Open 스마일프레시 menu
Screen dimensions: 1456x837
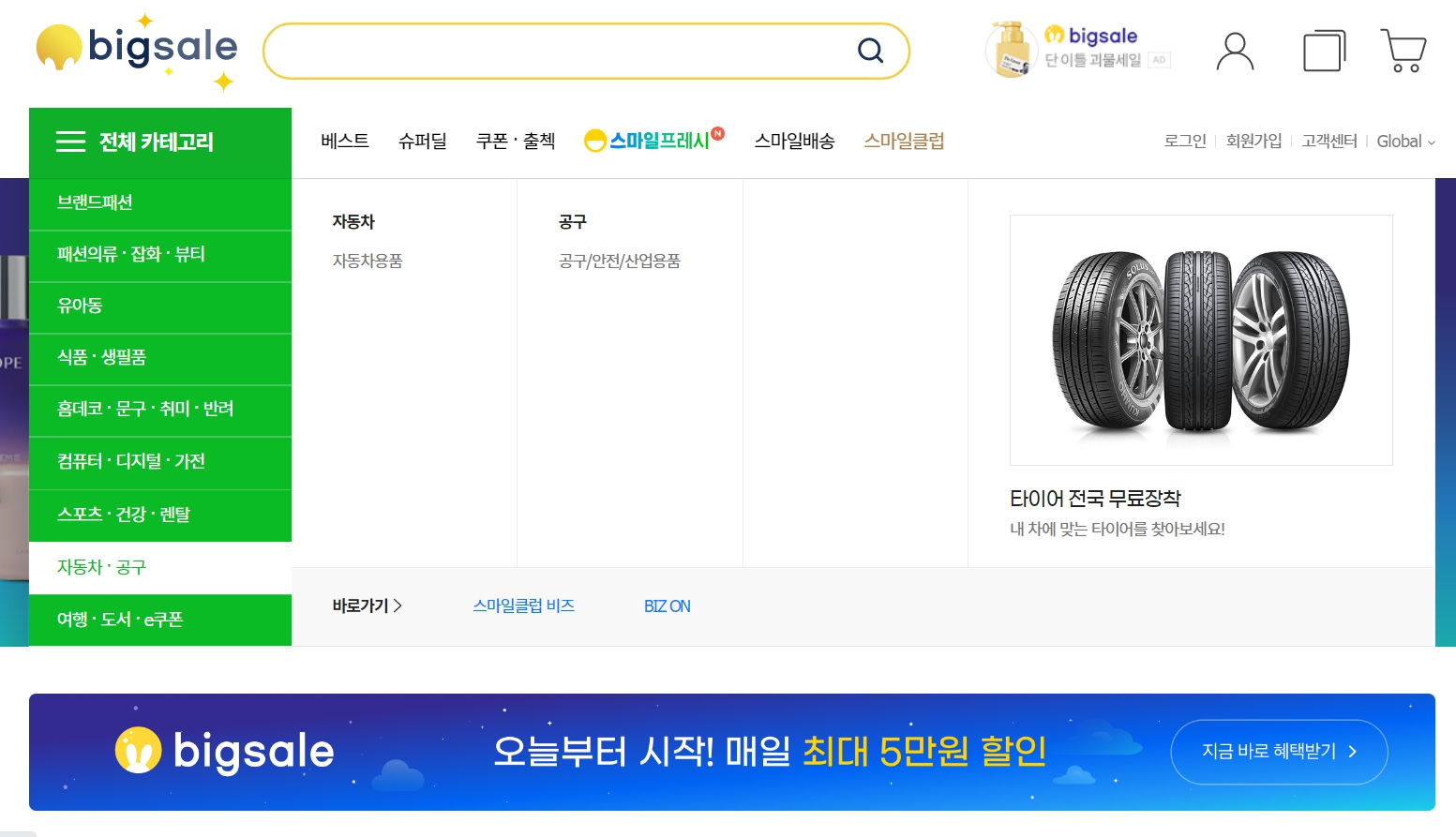[654, 140]
